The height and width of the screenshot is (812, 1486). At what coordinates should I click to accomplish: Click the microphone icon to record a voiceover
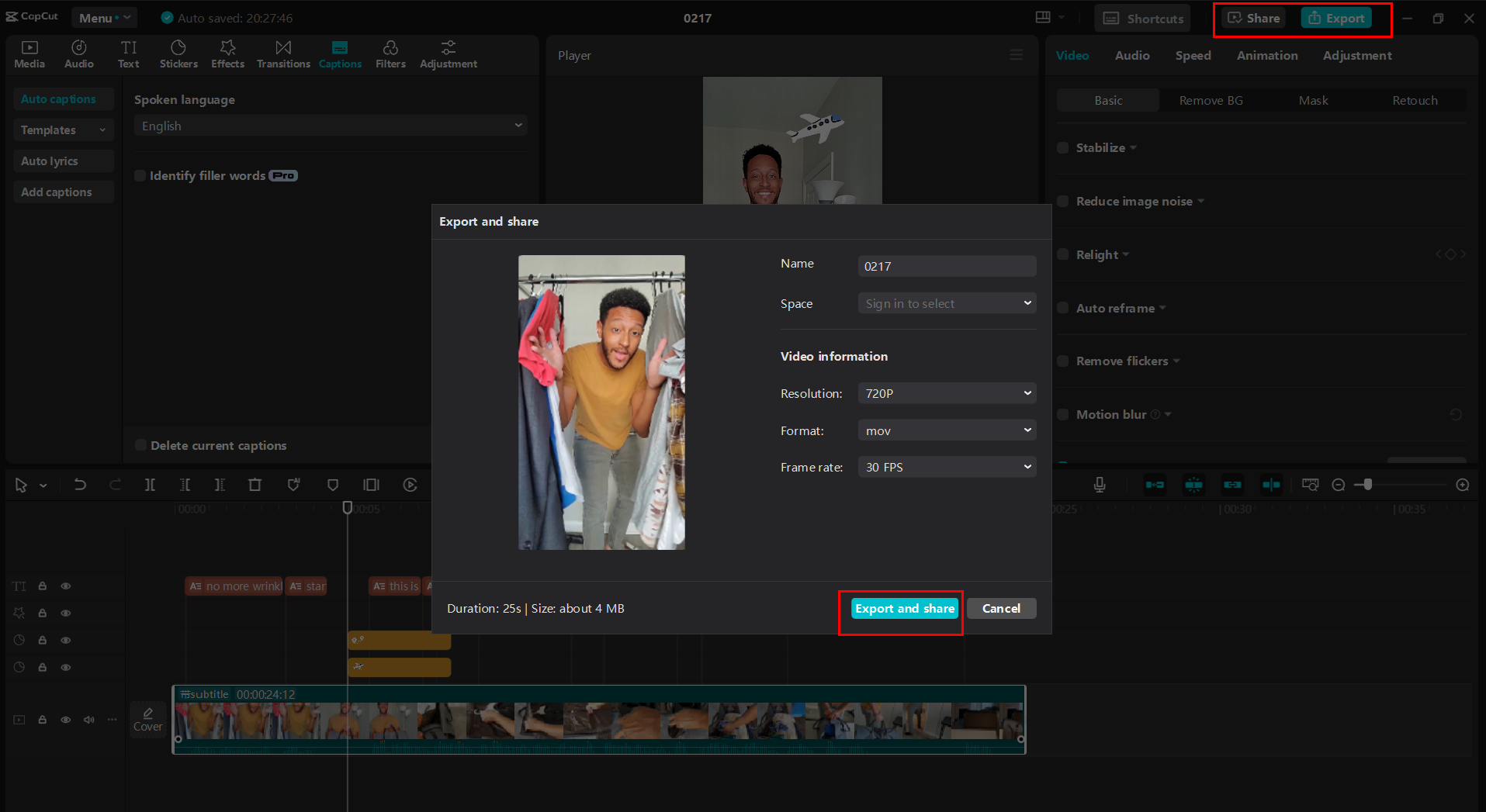coord(1100,484)
